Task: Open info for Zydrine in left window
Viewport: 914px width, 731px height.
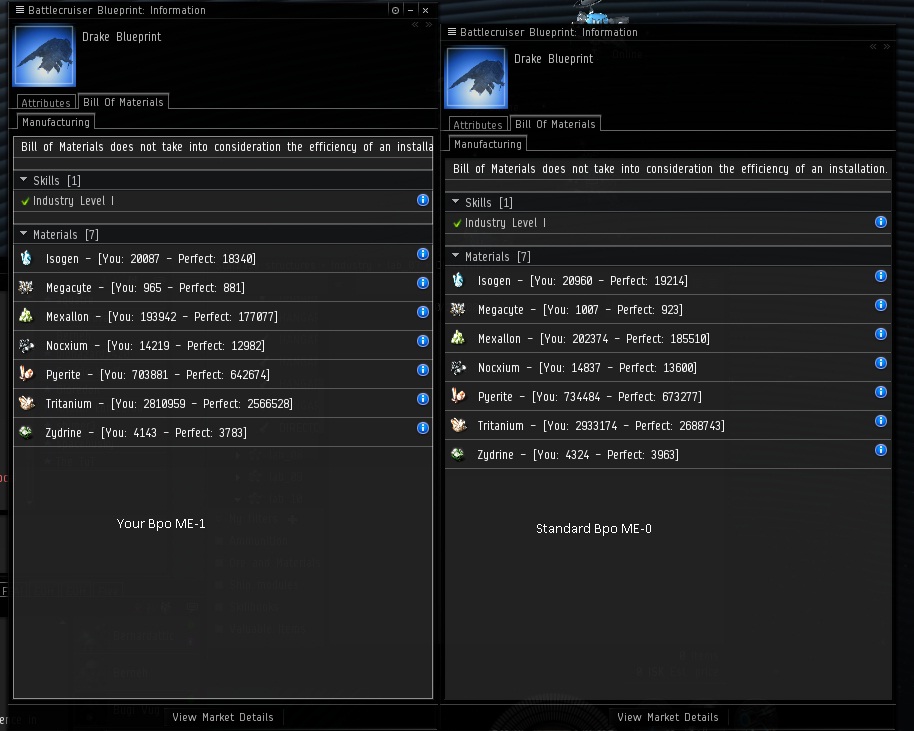Action: tap(423, 428)
